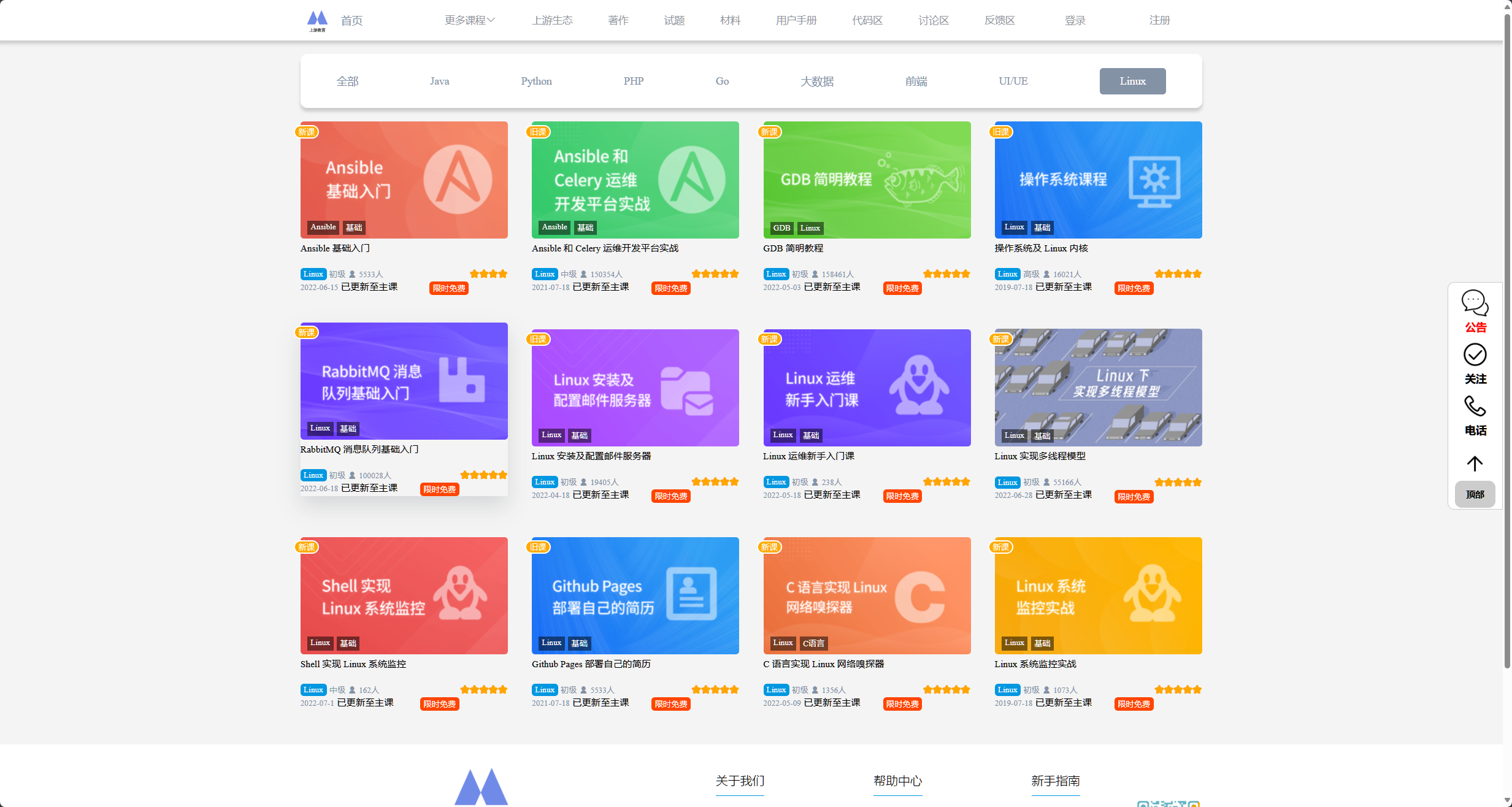Expand the 更多课程 dropdown menu
1512x807 pixels.
click(x=469, y=20)
